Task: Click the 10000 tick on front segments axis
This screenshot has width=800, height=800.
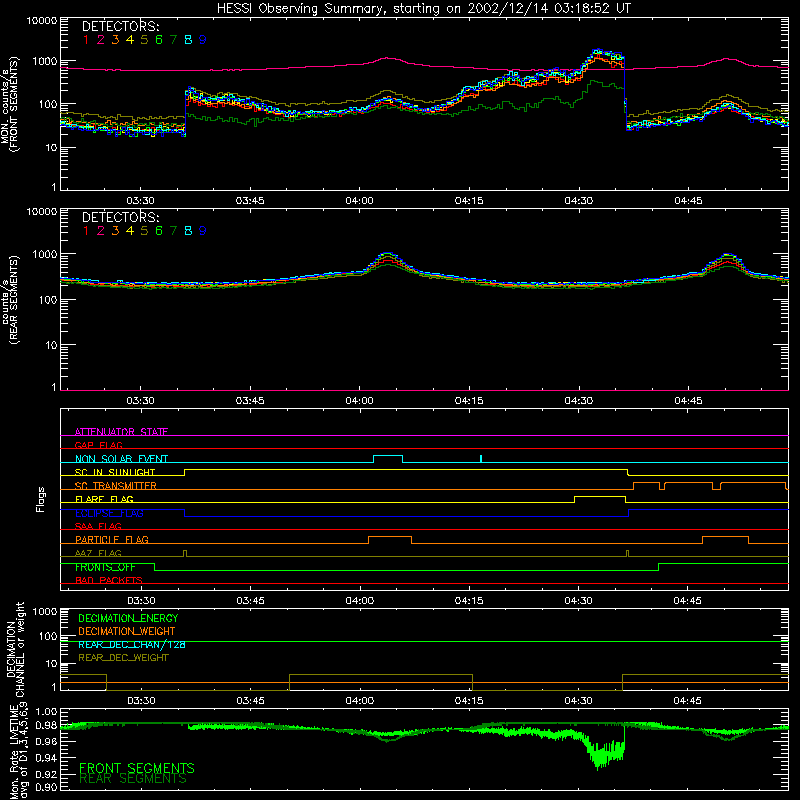Action: click(42, 21)
